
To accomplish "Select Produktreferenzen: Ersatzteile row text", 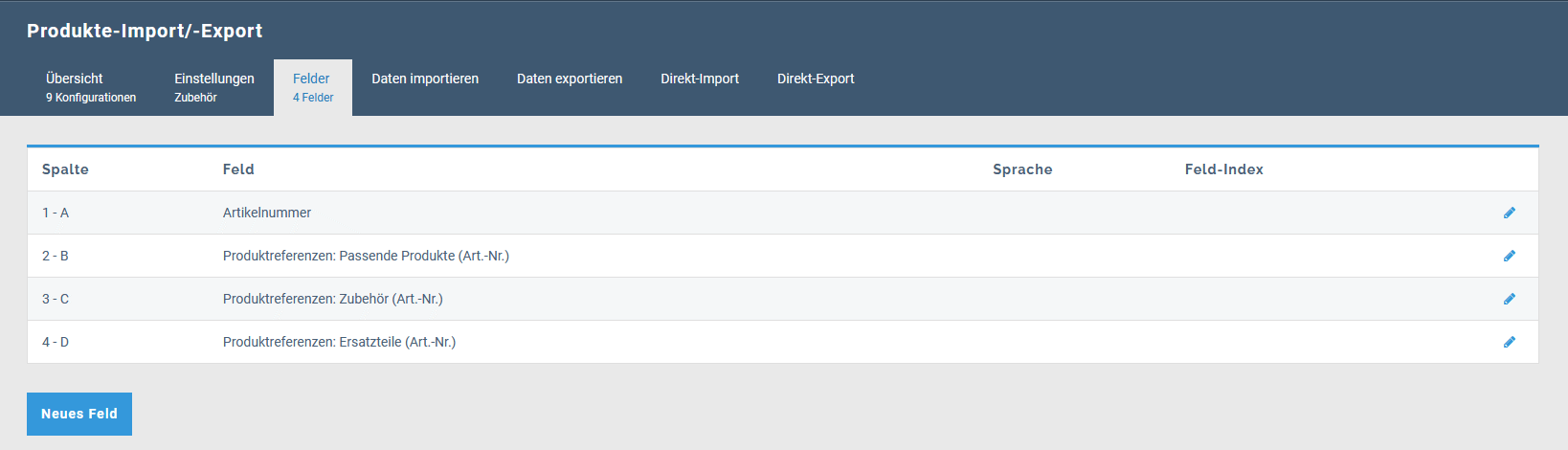I will pos(339,342).
